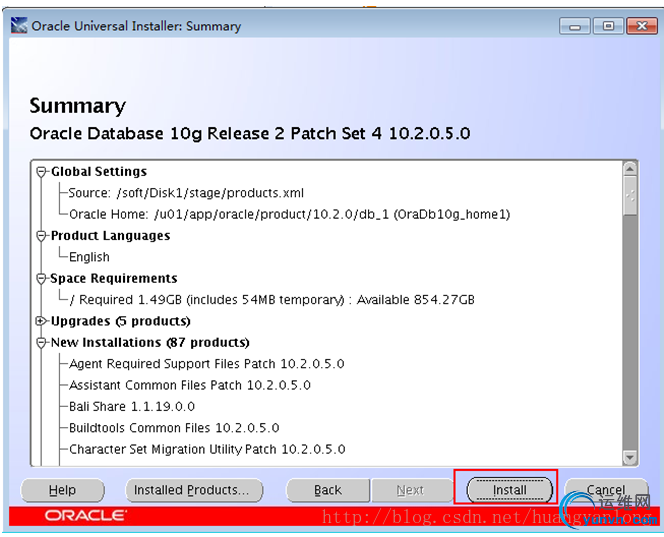Select Bali Share 1.1.19.0.0 row

point(132,407)
